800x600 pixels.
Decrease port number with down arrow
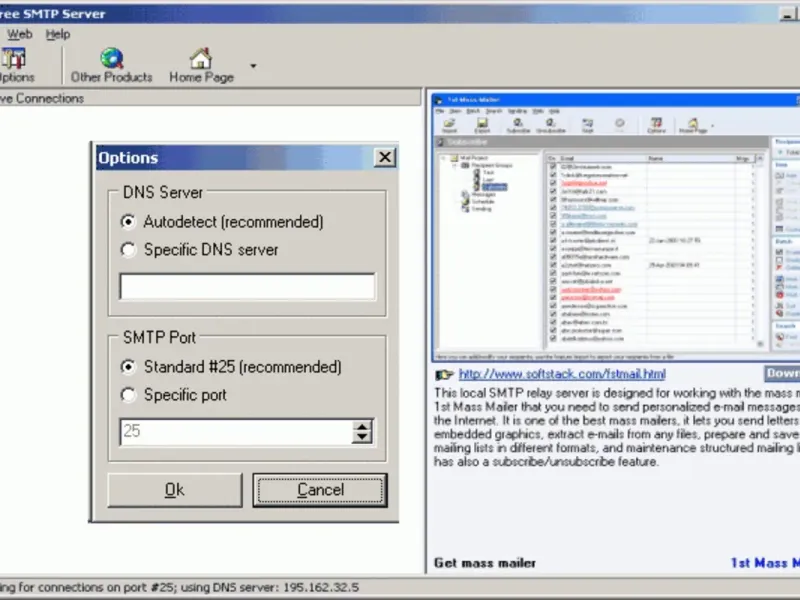pos(362,438)
